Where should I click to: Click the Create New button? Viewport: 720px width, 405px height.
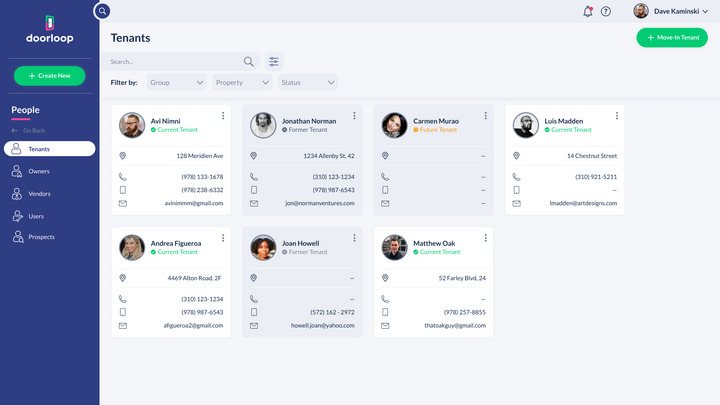49,76
